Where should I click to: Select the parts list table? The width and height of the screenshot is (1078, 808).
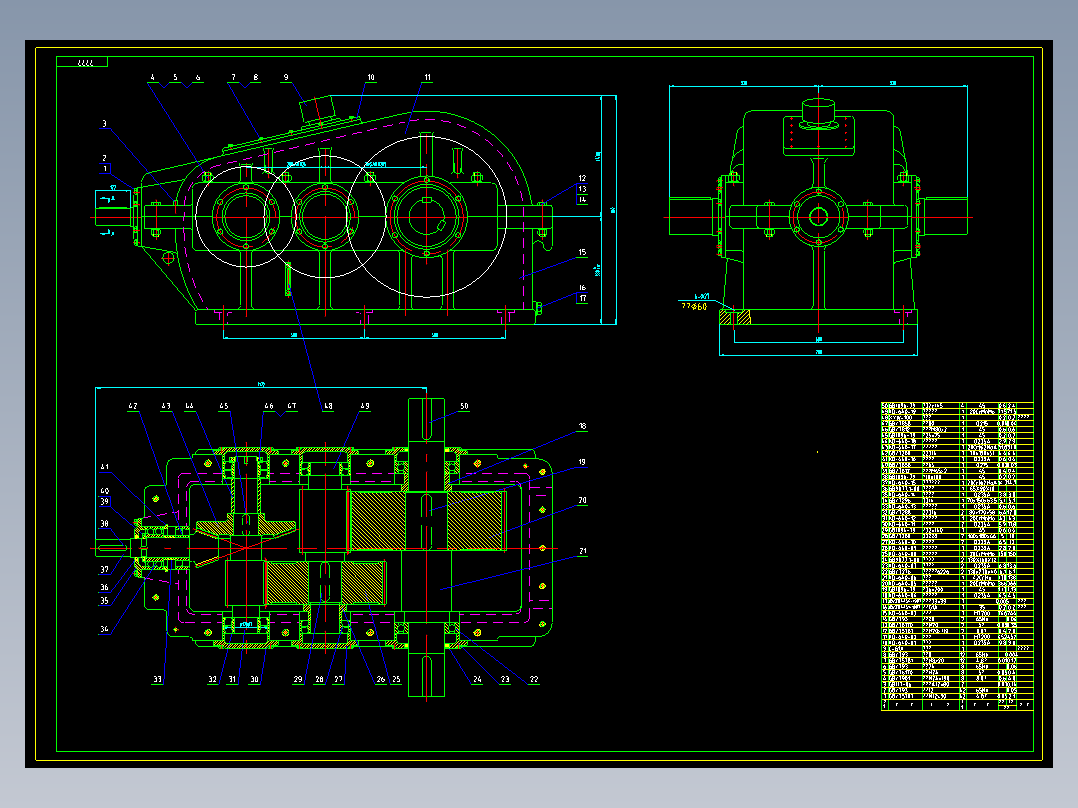click(957, 556)
